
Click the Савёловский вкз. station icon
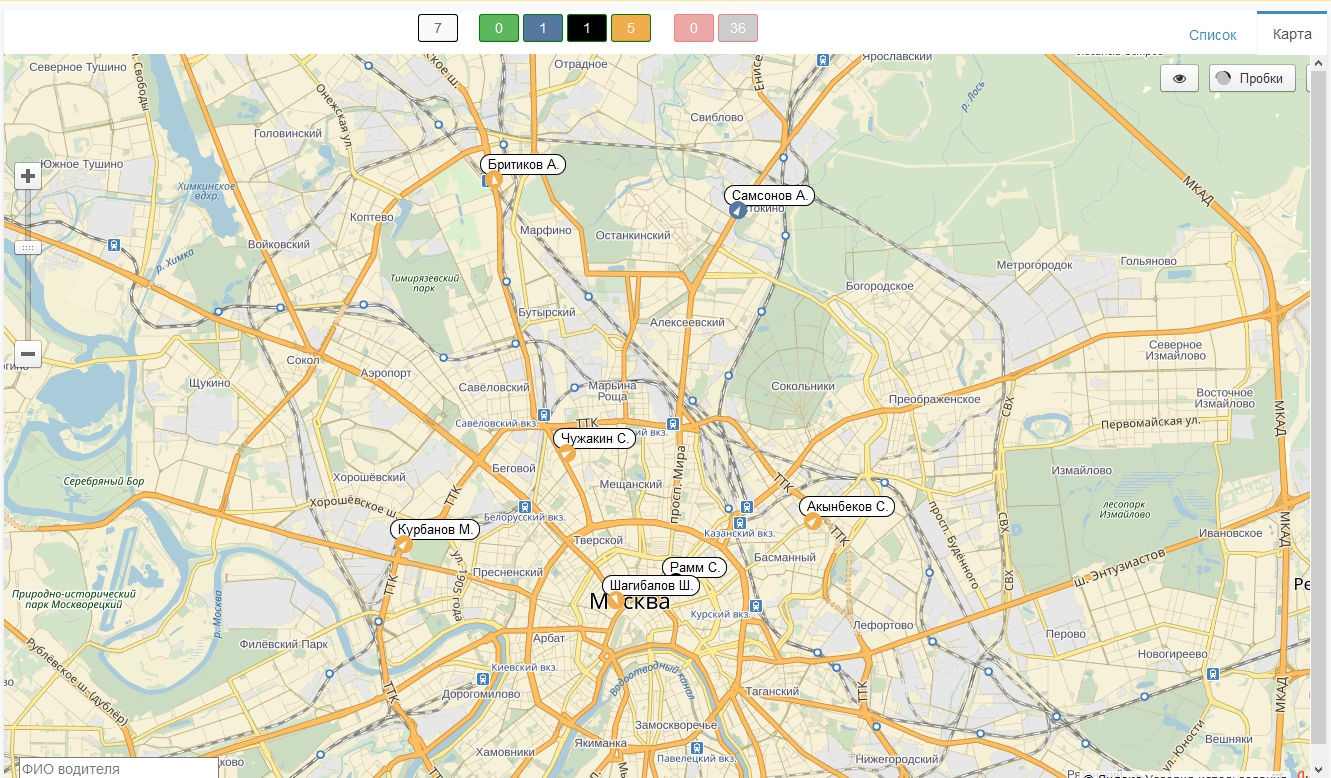click(x=543, y=414)
